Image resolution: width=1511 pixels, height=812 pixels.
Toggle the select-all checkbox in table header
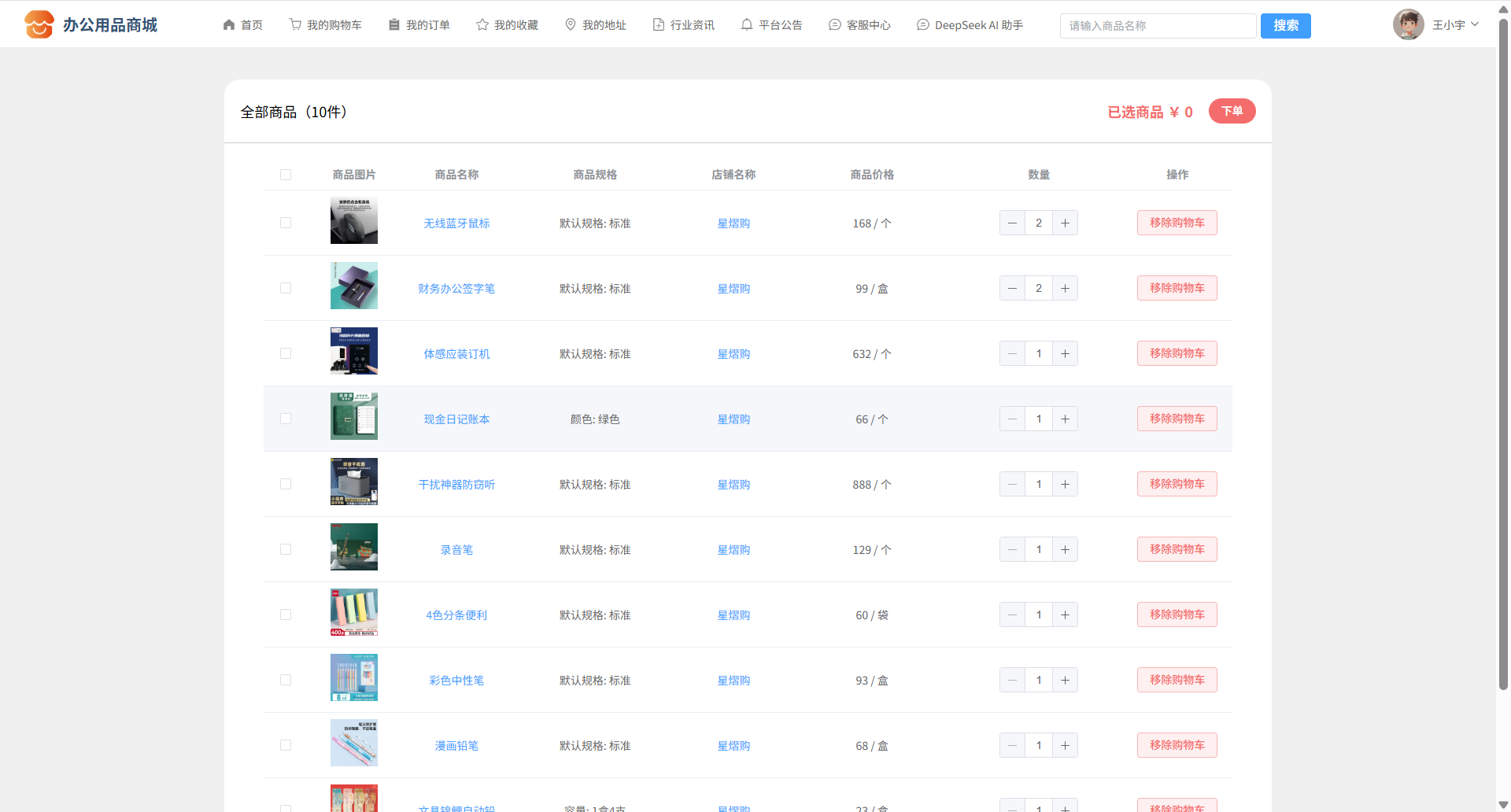(286, 175)
